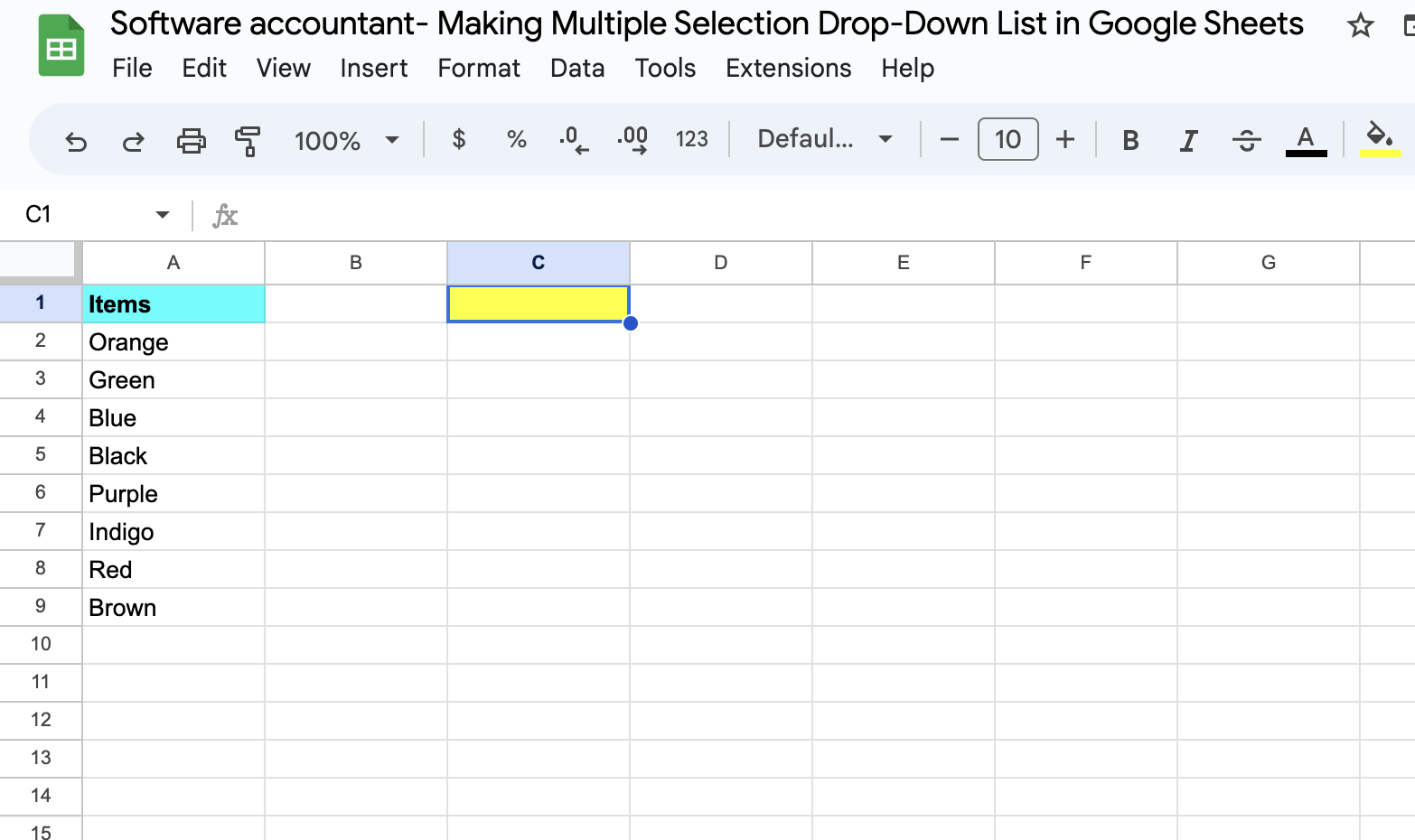Select the cell containing Black
1415x840 pixels.
[x=173, y=456]
